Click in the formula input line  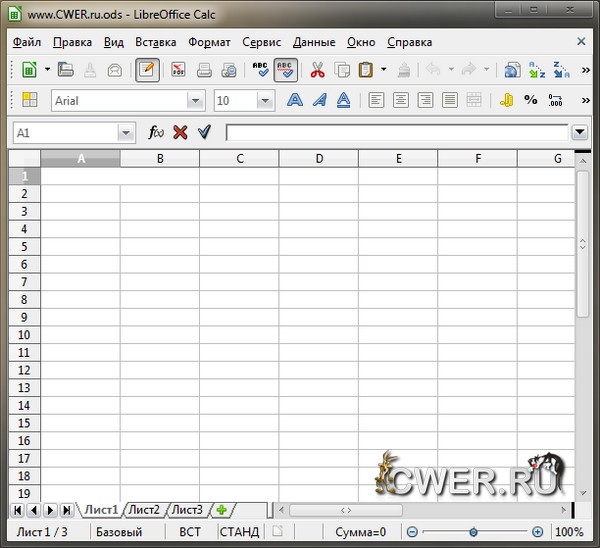pos(396,132)
